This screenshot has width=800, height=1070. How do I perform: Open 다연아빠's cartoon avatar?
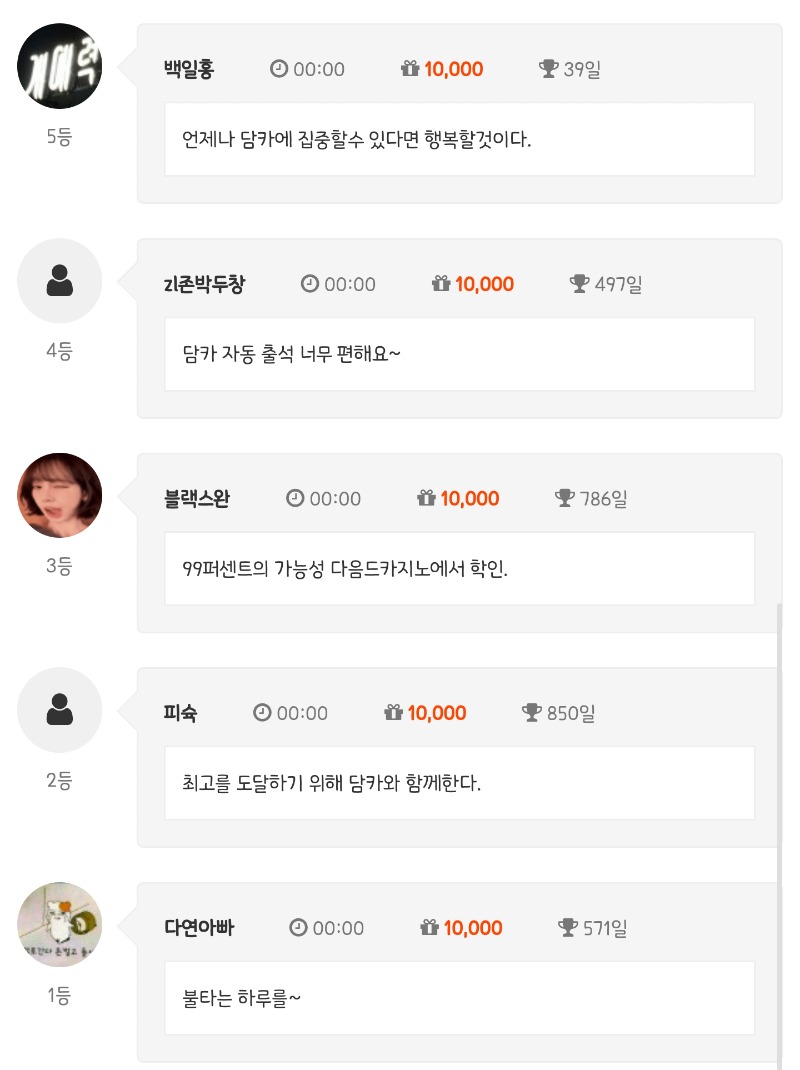click(60, 924)
